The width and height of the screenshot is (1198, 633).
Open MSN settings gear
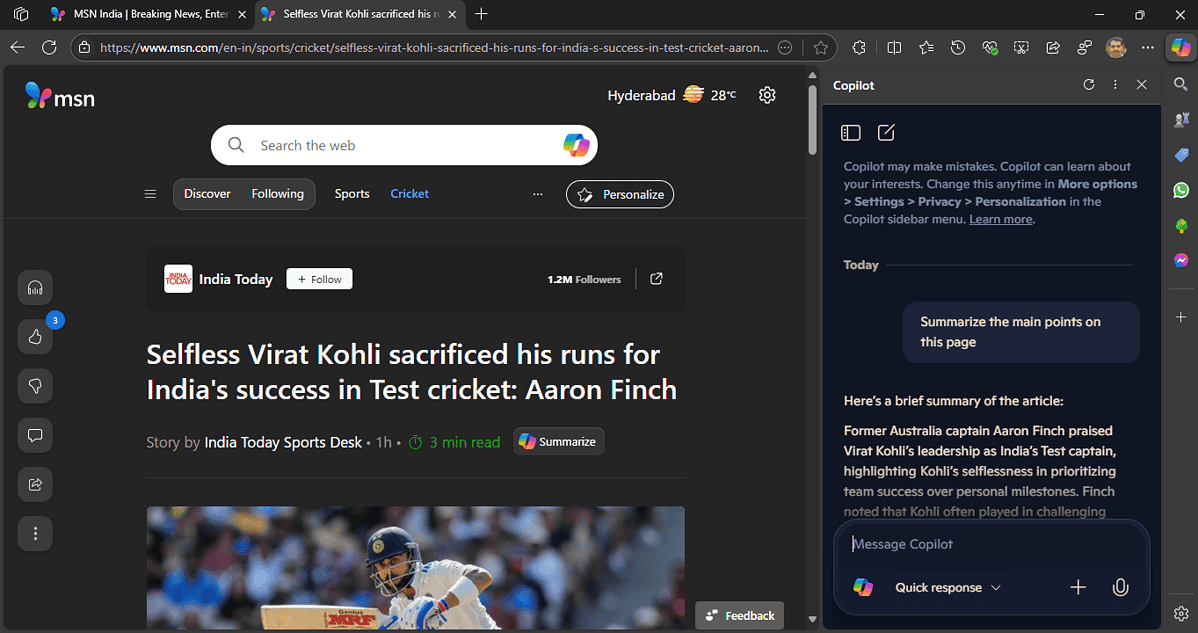click(767, 95)
